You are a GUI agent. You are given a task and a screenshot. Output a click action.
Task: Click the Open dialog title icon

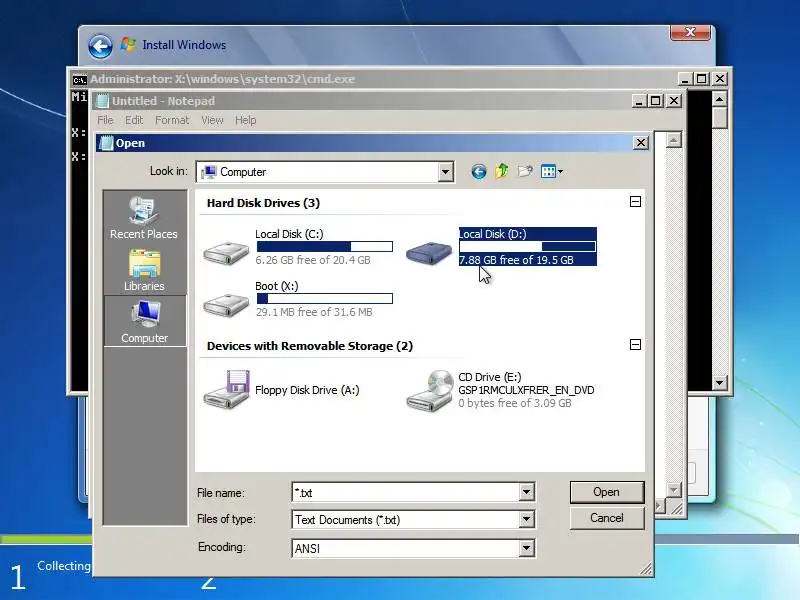106,143
